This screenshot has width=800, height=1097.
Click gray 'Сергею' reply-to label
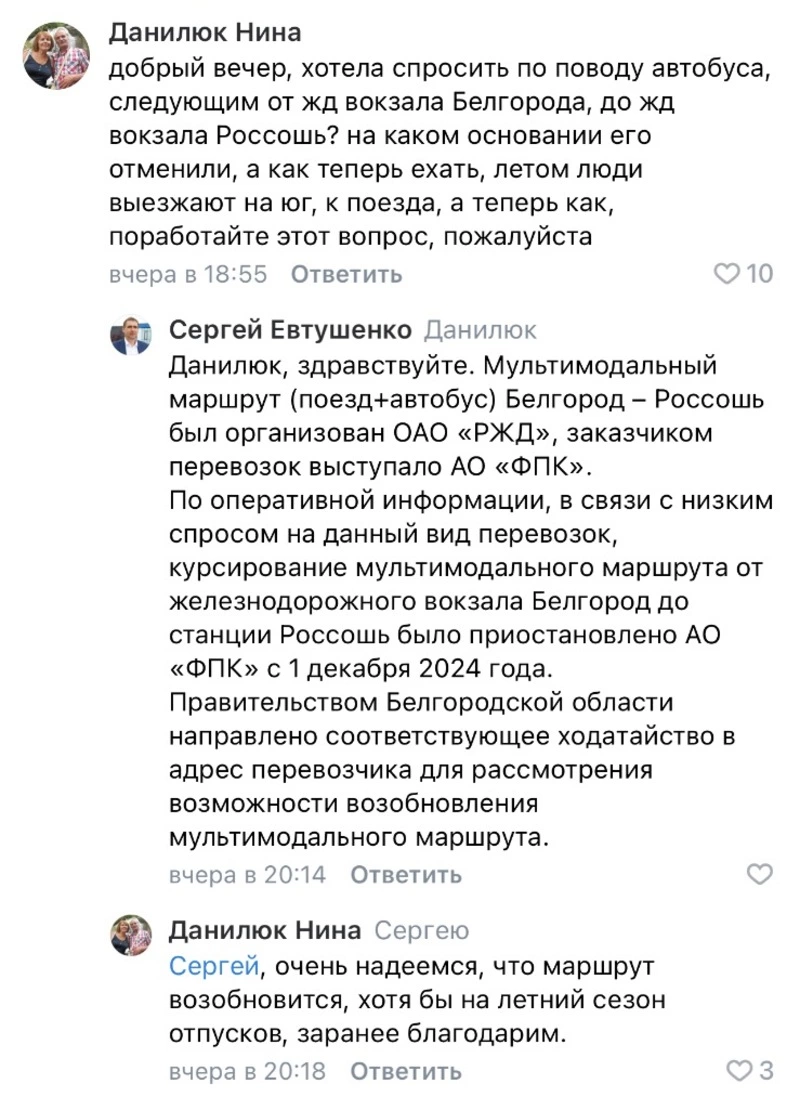[422, 930]
